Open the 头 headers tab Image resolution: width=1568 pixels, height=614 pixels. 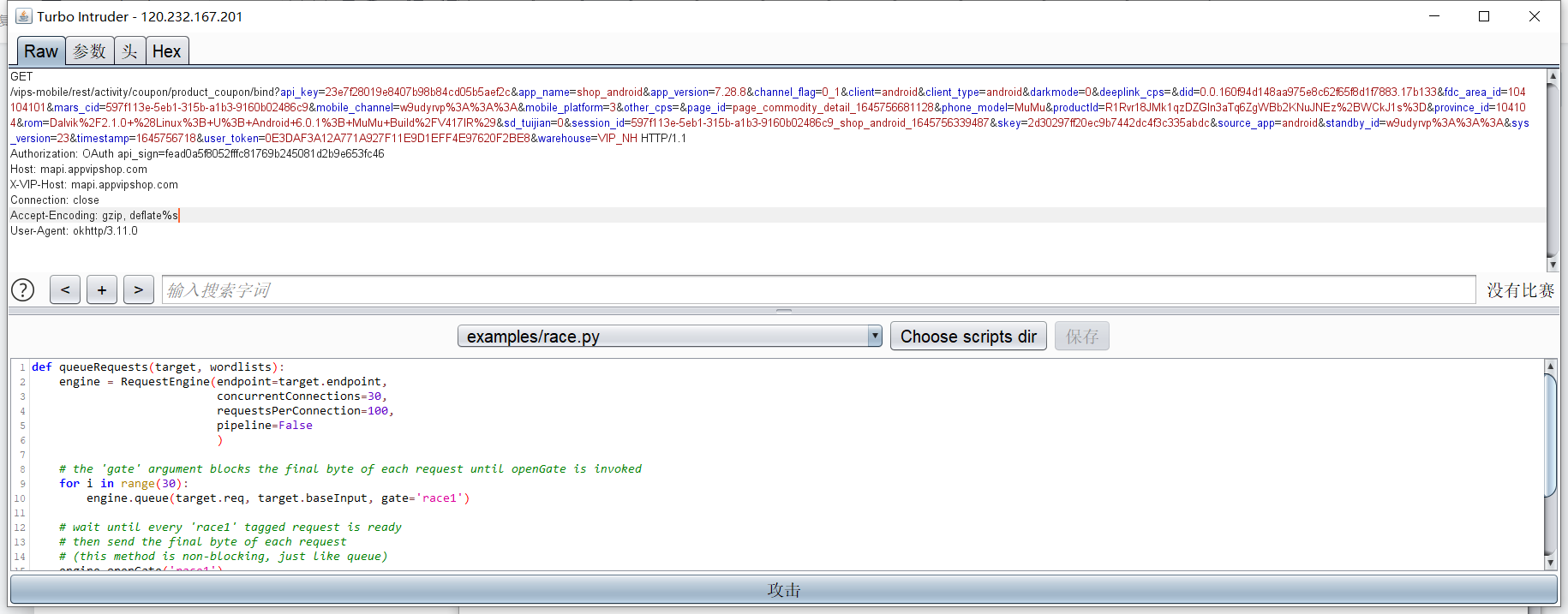tap(129, 51)
